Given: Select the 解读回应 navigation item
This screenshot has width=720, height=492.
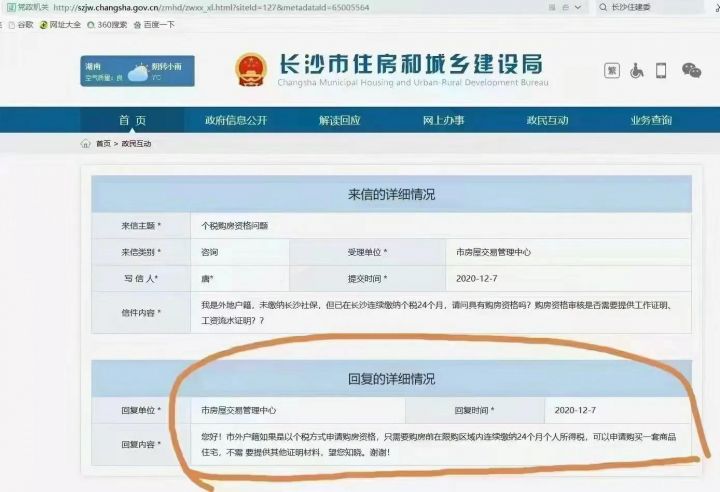Looking at the screenshot, I should 339,121.
